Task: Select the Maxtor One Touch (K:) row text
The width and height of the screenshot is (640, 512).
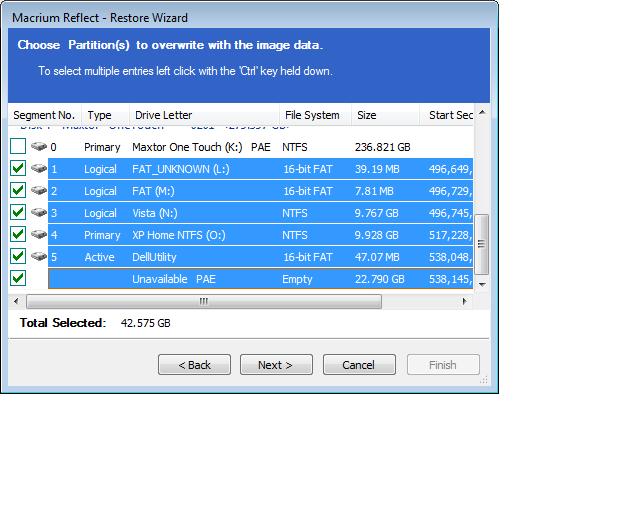Action: (187, 147)
